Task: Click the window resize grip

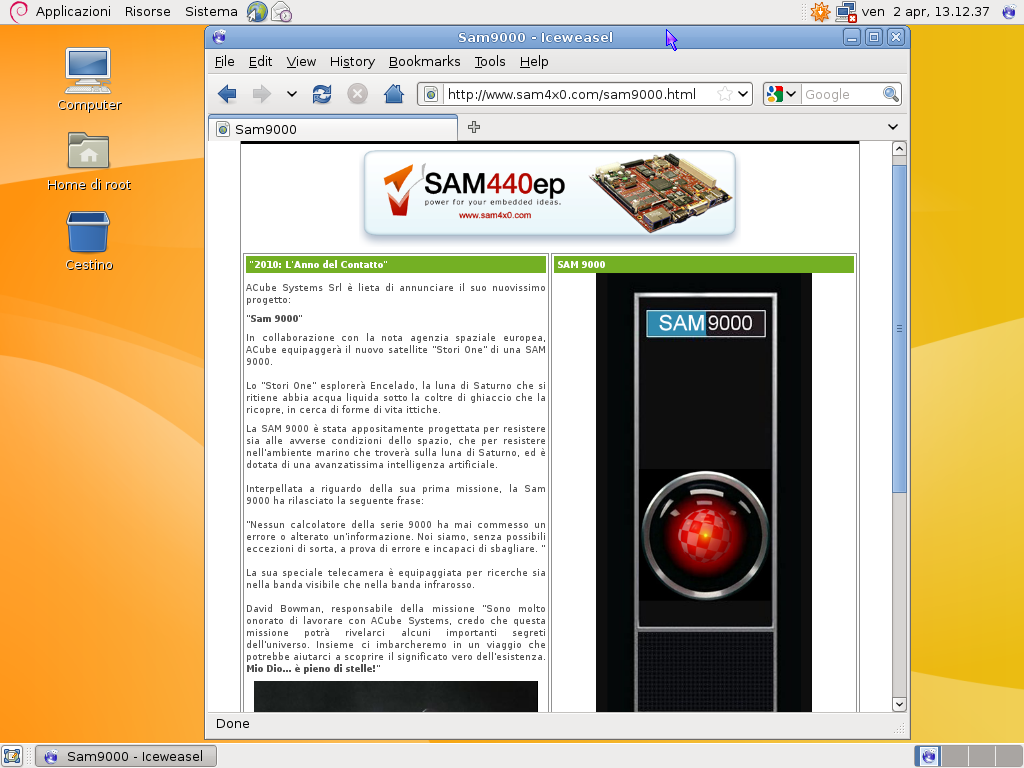Action: (x=899, y=728)
